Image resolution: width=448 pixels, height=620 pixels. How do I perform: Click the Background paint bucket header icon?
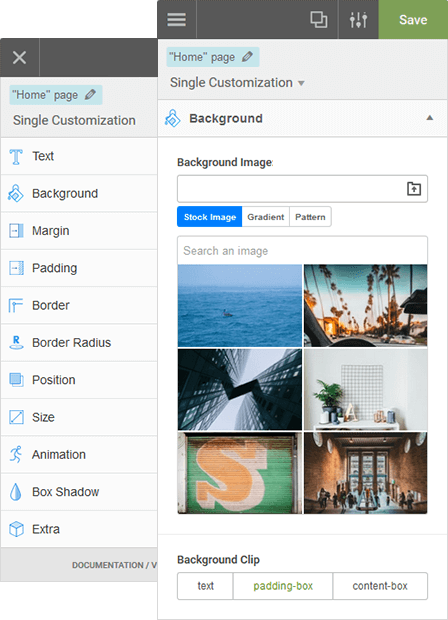point(172,118)
